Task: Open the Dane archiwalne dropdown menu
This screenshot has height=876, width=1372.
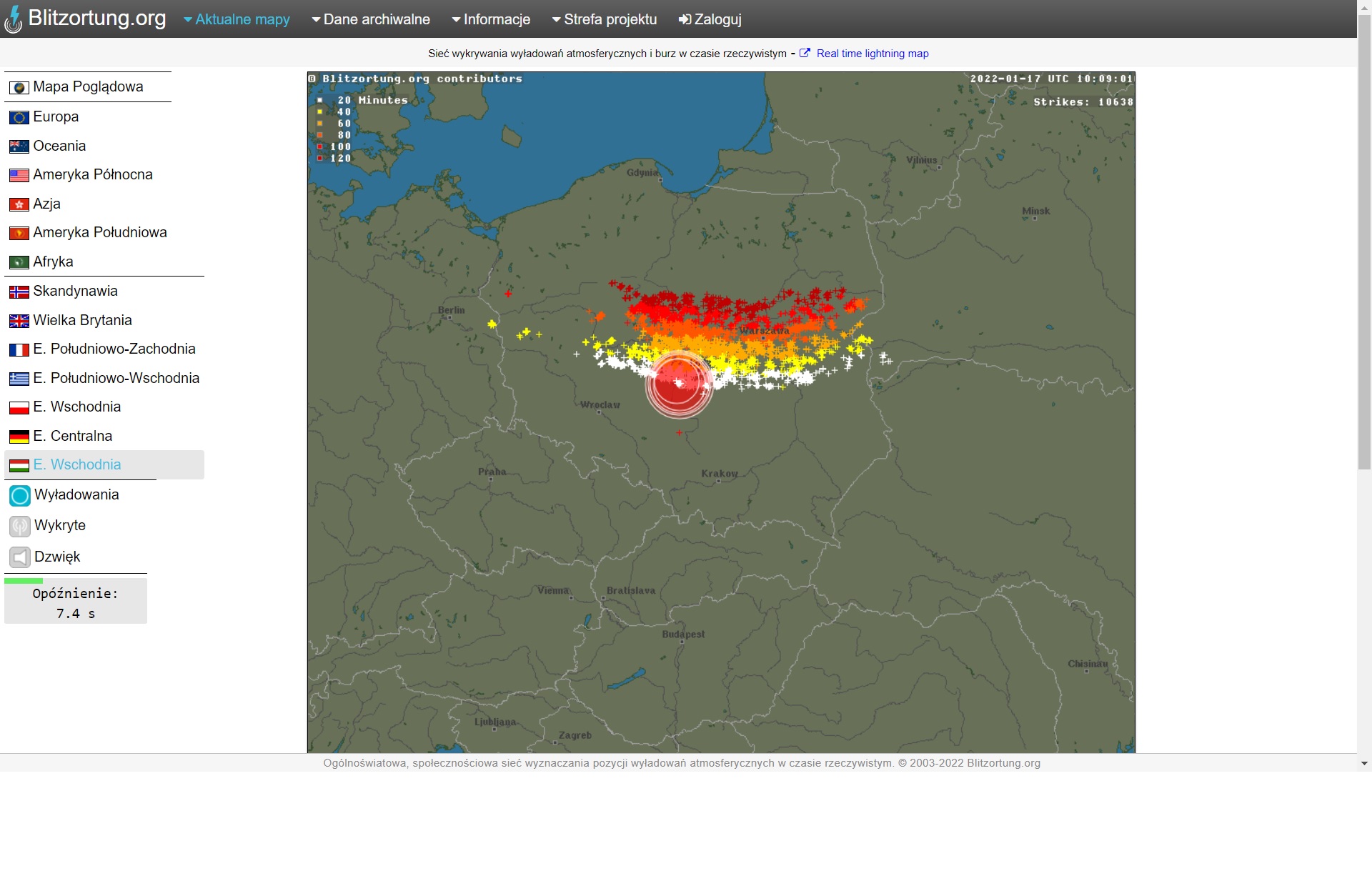Action: coord(370,19)
